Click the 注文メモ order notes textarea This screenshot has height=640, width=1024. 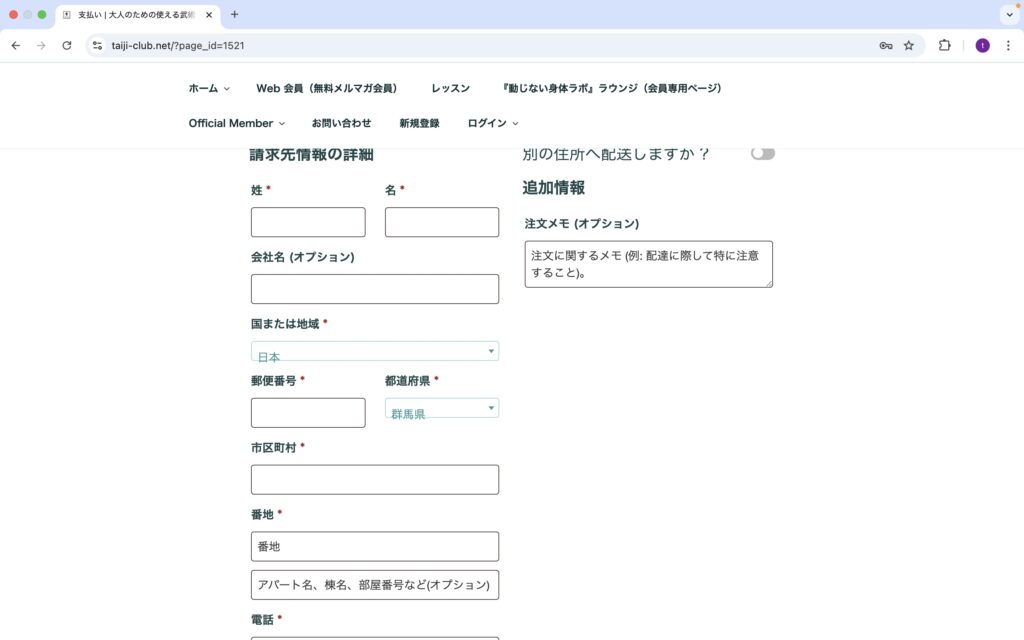click(648, 264)
